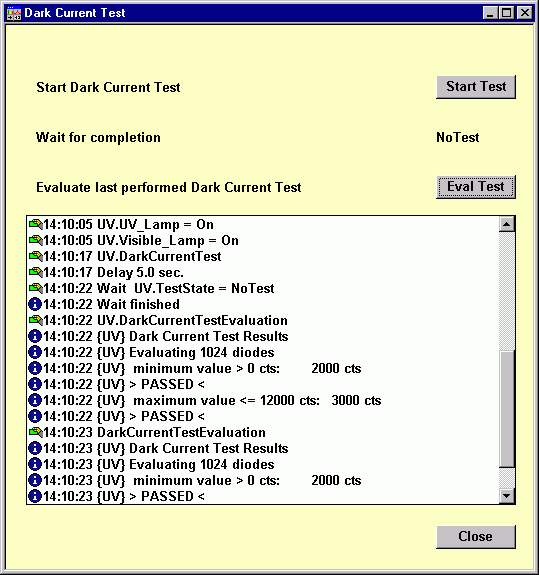
Task: Click the scrollbar track above the thumb
Action: tap(507, 291)
